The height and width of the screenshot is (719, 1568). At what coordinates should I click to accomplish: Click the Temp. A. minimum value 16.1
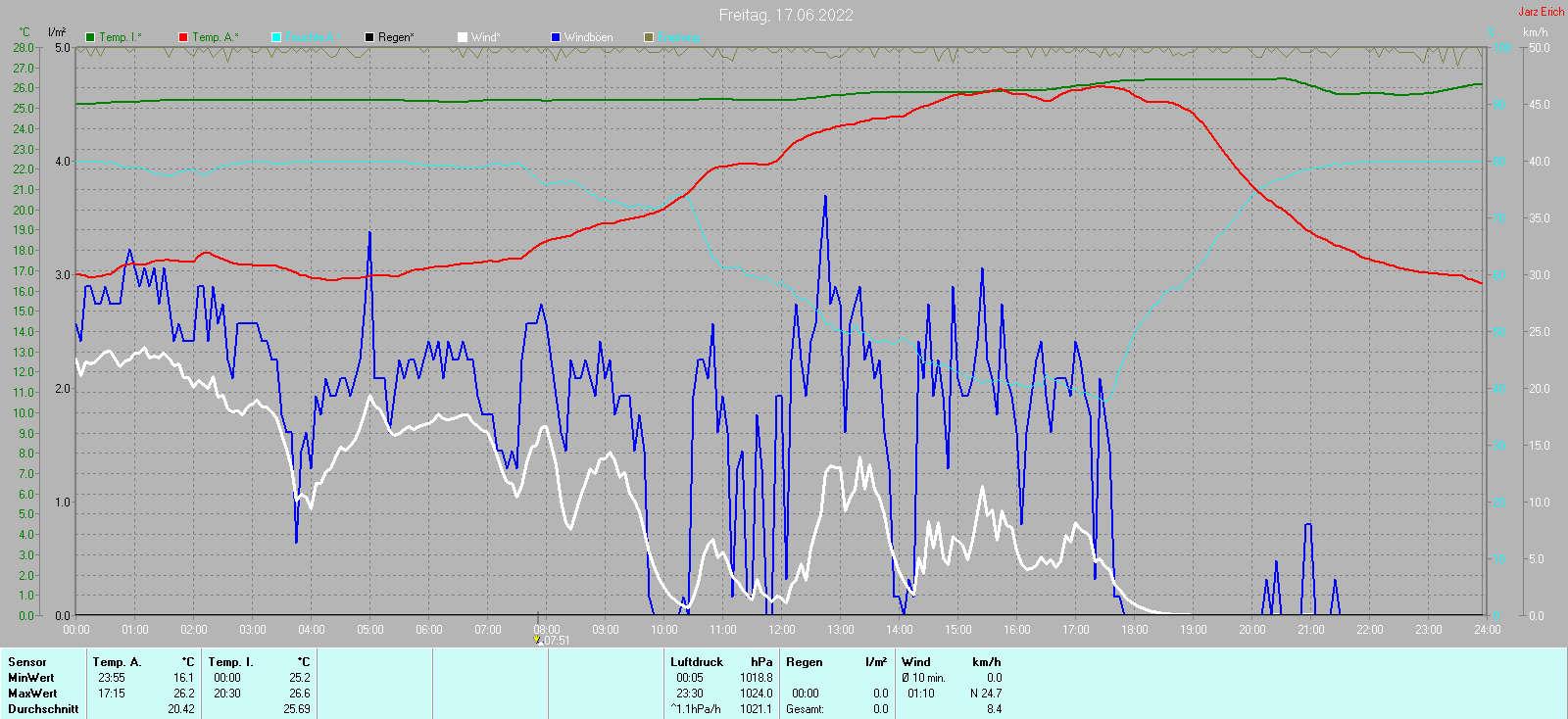[184, 678]
